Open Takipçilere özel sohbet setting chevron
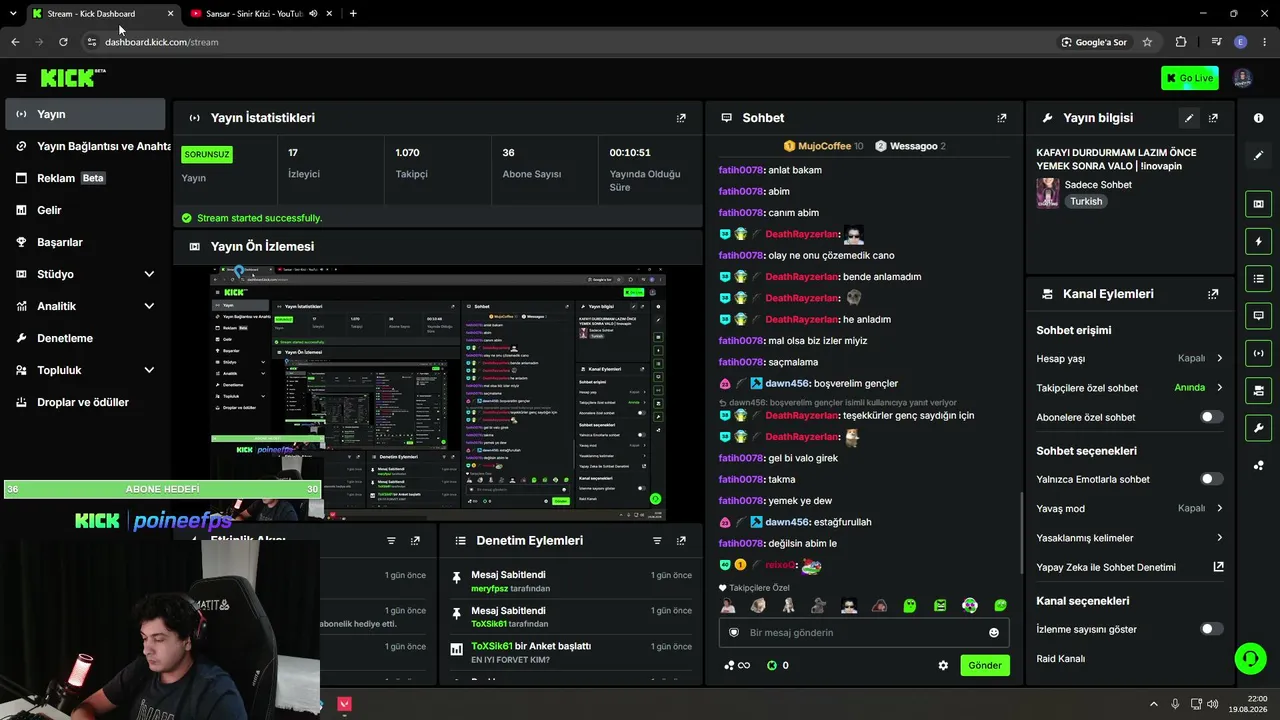Viewport: 1280px width, 720px height. tap(1219, 388)
